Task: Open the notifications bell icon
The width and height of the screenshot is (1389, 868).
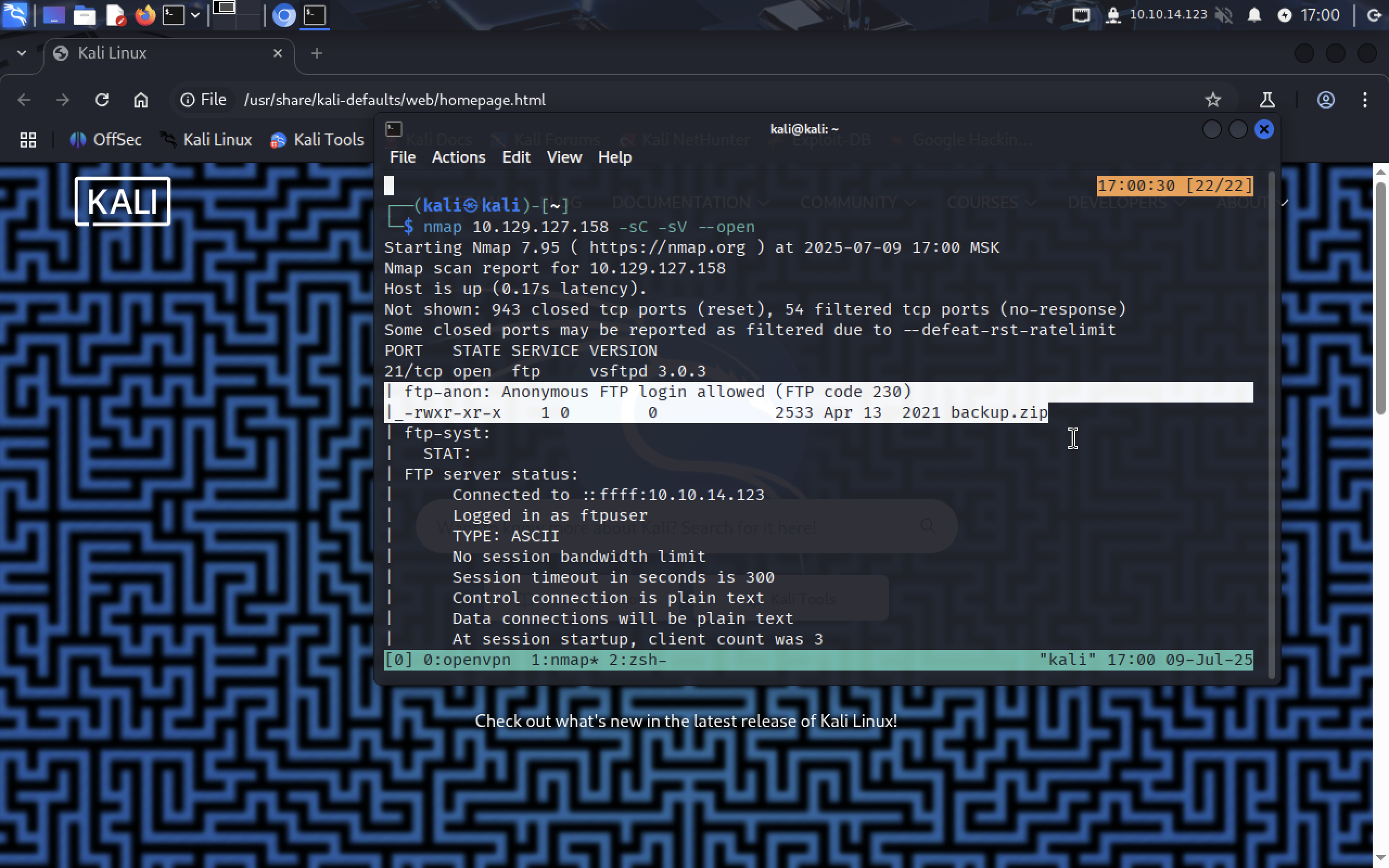Action: pos(1254,15)
